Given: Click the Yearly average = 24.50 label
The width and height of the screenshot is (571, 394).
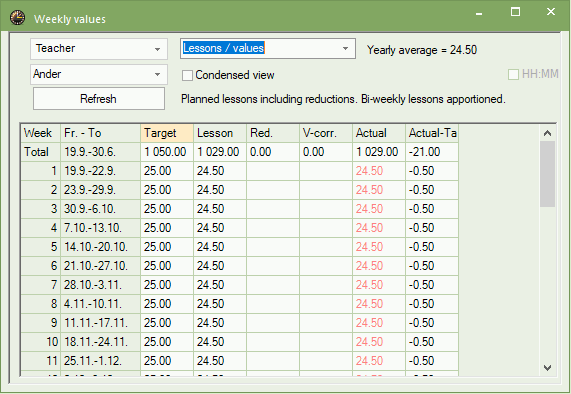Looking at the screenshot, I should point(422,50).
